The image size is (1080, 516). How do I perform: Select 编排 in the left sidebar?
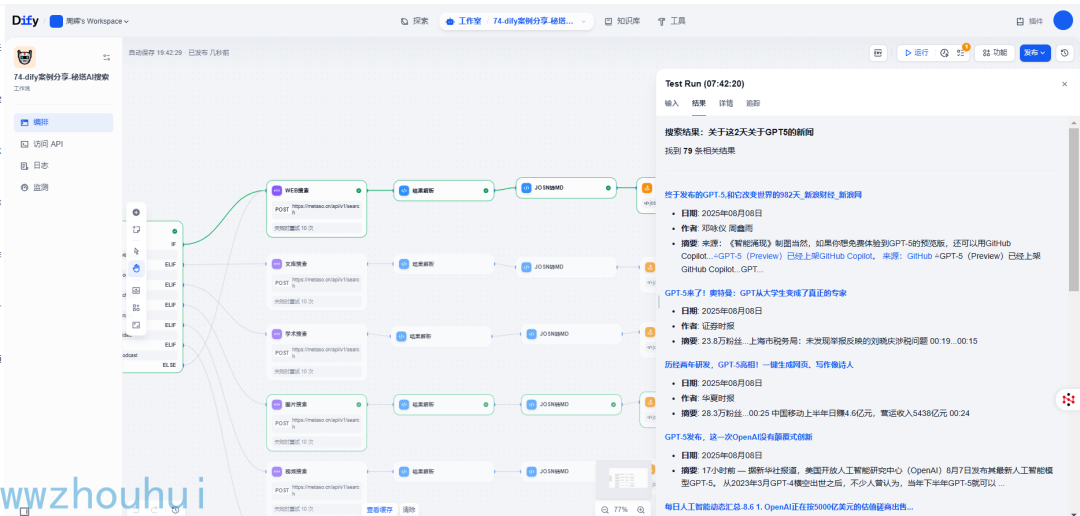click(x=63, y=123)
